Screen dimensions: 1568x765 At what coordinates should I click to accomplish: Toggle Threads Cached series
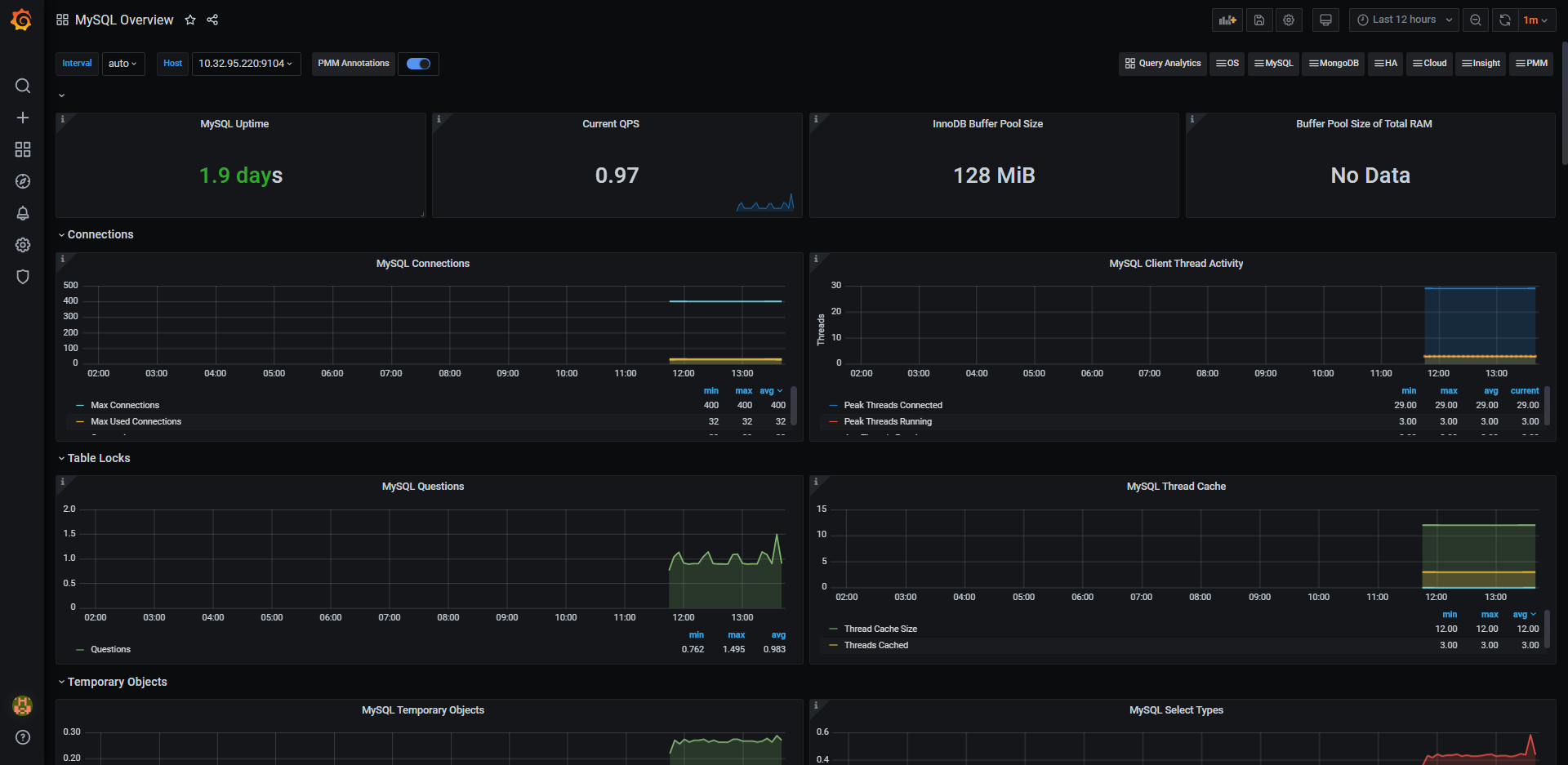pyautogui.click(x=875, y=645)
